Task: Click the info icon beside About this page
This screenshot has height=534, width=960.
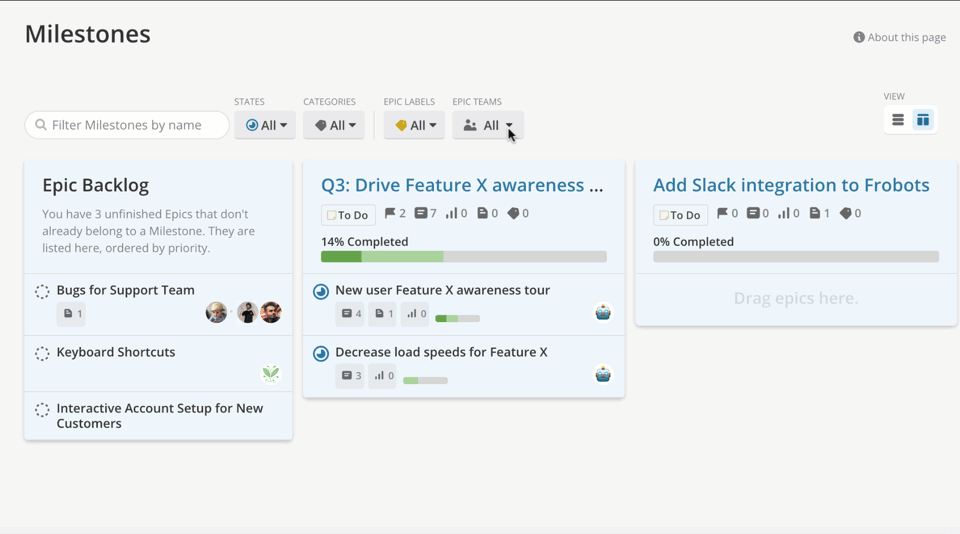Action: point(859,37)
